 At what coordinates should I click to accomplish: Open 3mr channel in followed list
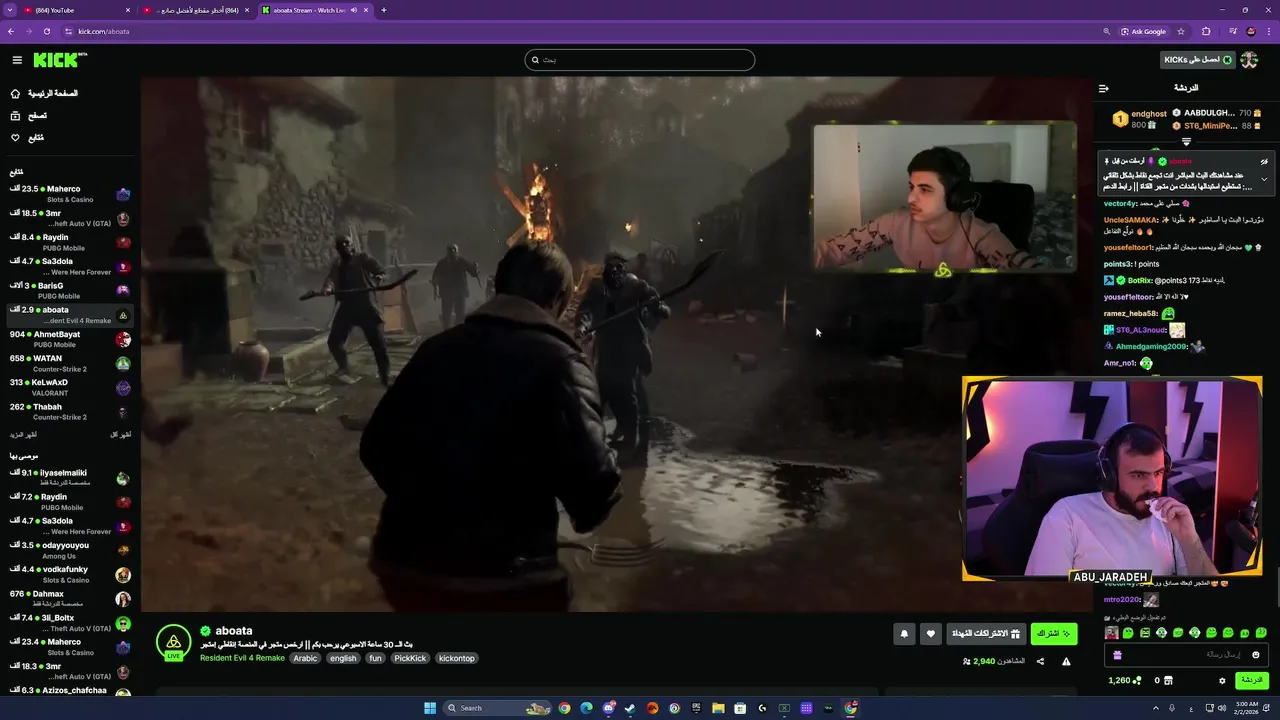tap(70, 218)
